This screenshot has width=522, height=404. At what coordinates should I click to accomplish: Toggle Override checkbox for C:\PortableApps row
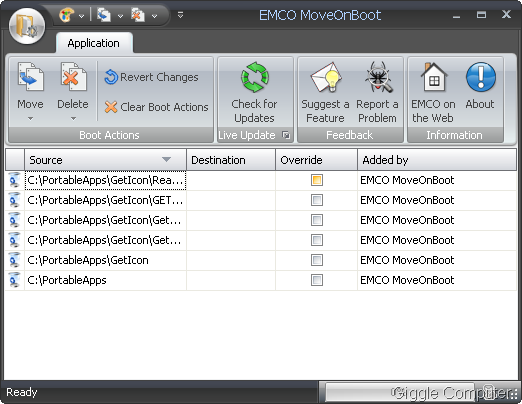tap(317, 280)
